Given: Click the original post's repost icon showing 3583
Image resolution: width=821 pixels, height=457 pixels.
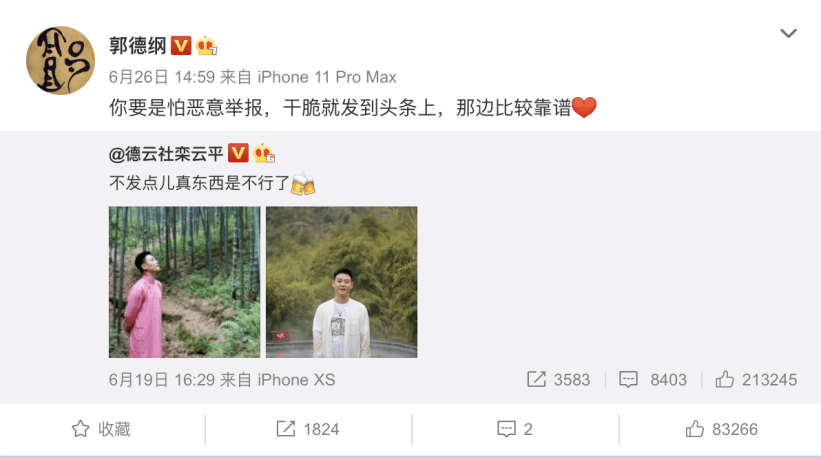Looking at the screenshot, I should (558, 380).
